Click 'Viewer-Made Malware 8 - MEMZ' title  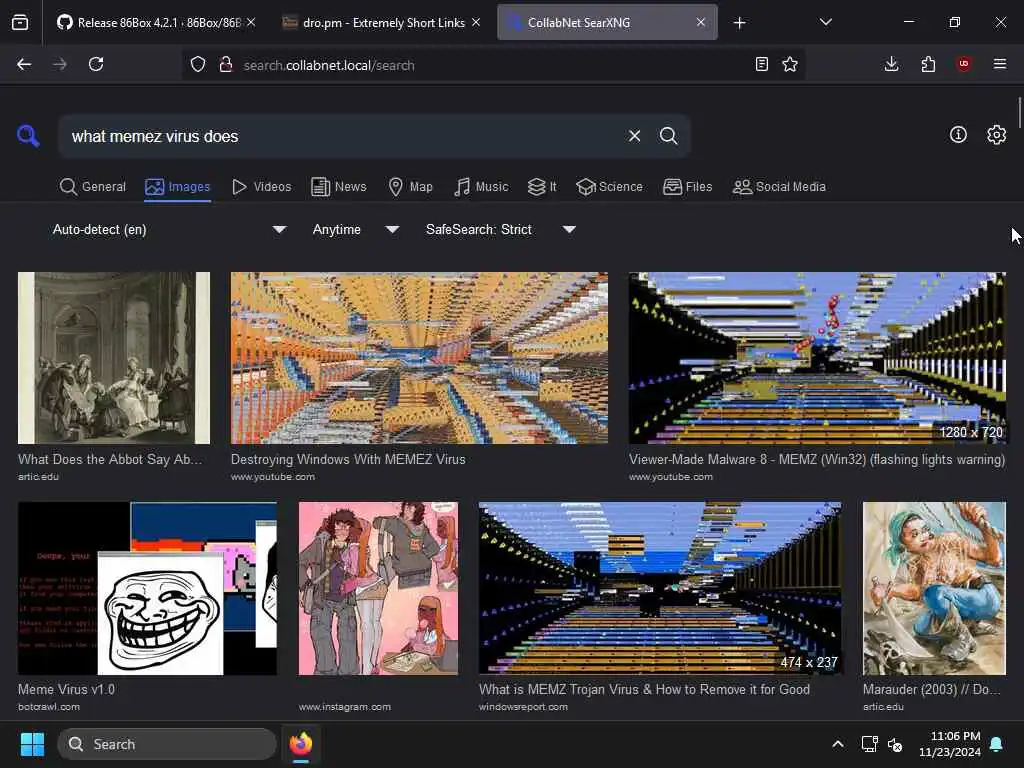(817, 459)
